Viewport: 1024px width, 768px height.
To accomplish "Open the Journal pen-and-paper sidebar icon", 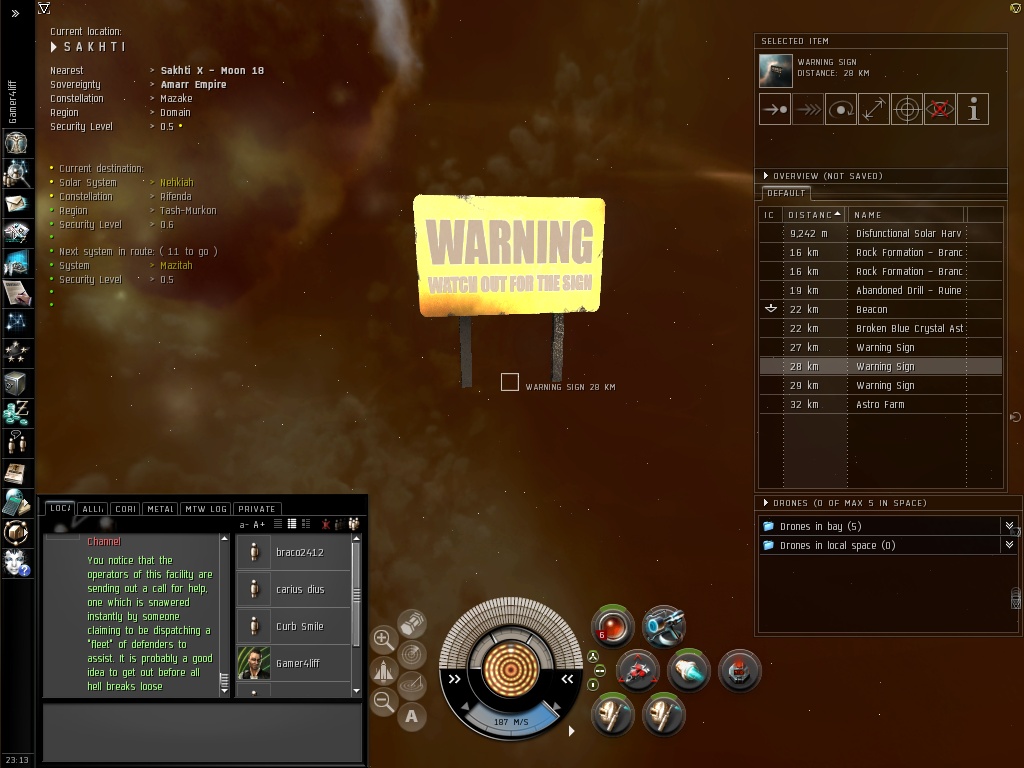I will (16, 293).
